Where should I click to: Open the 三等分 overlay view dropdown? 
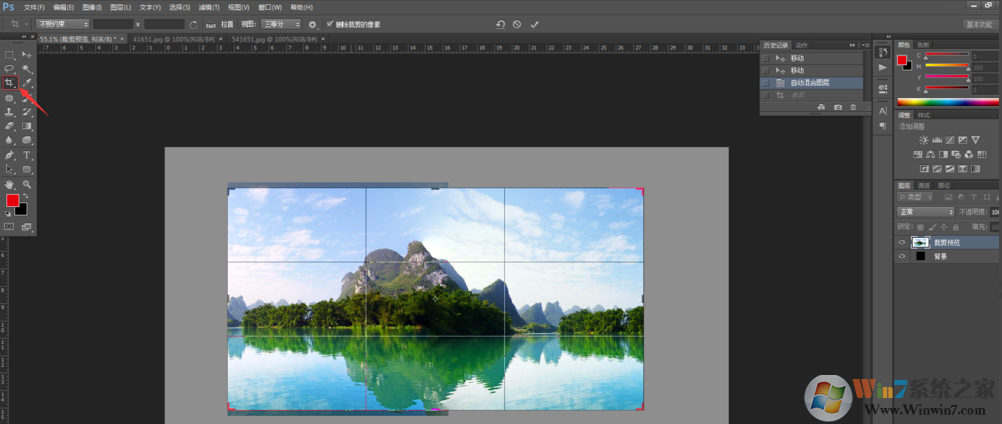click(x=285, y=23)
